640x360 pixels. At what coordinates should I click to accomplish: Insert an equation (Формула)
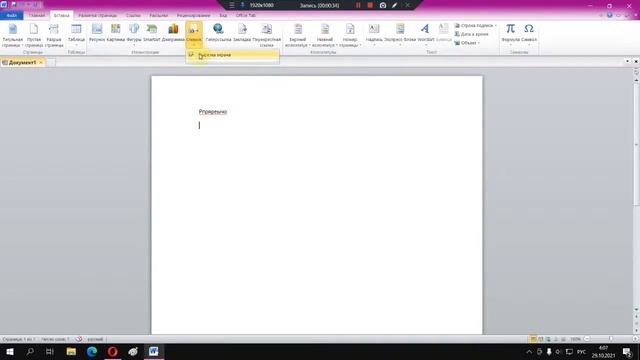click(510, 35)
